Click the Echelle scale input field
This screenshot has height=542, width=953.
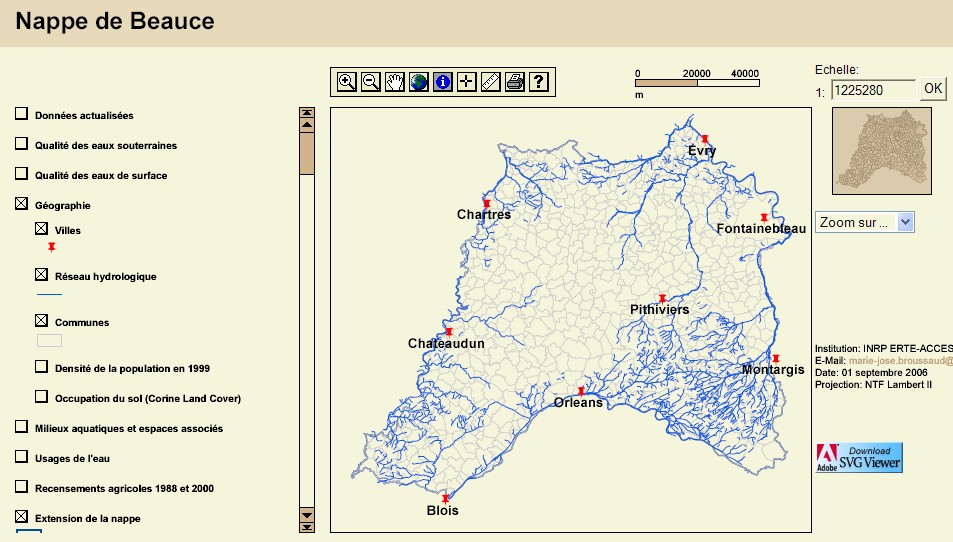(x=872, y=90)
